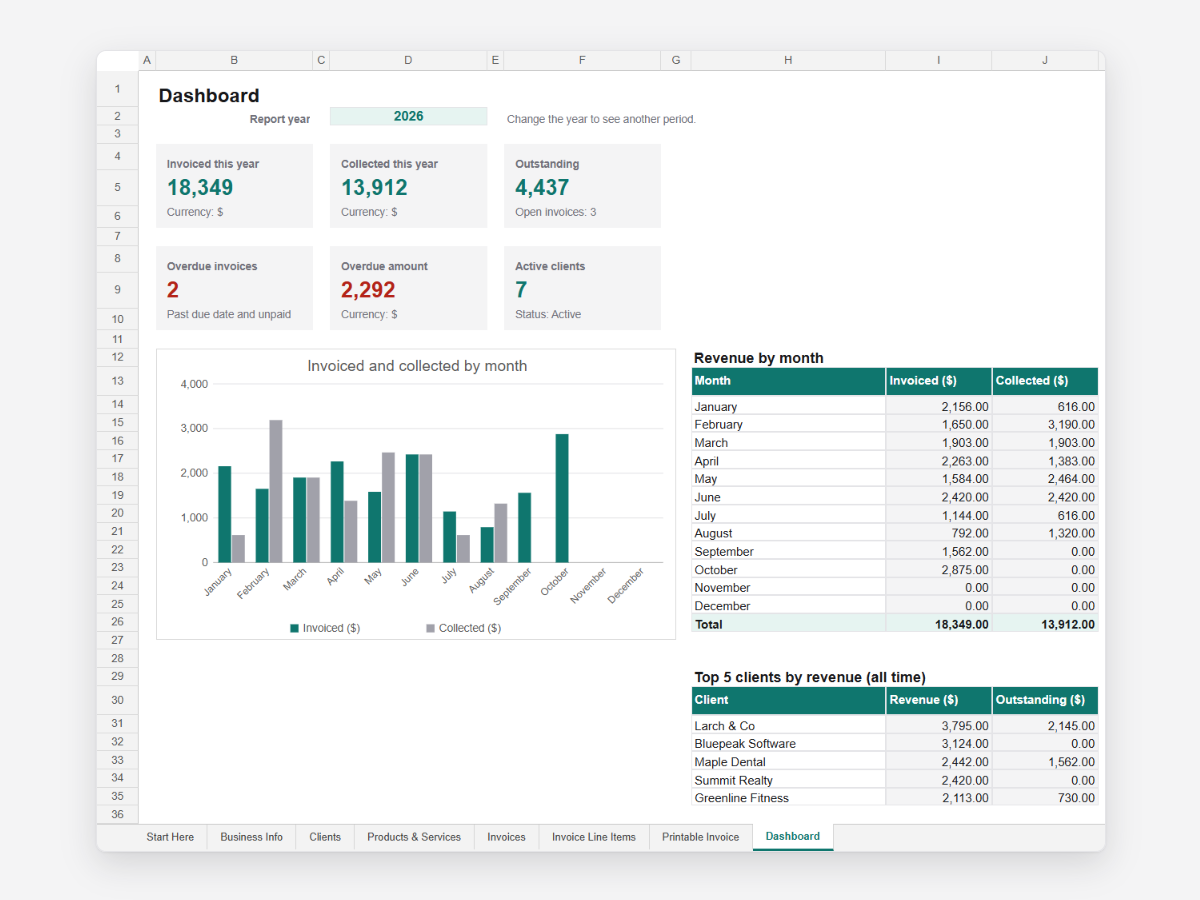Click the Summit Realty client cell
1200x900 pixels.
pyautogui.click(x=788, y=780)
